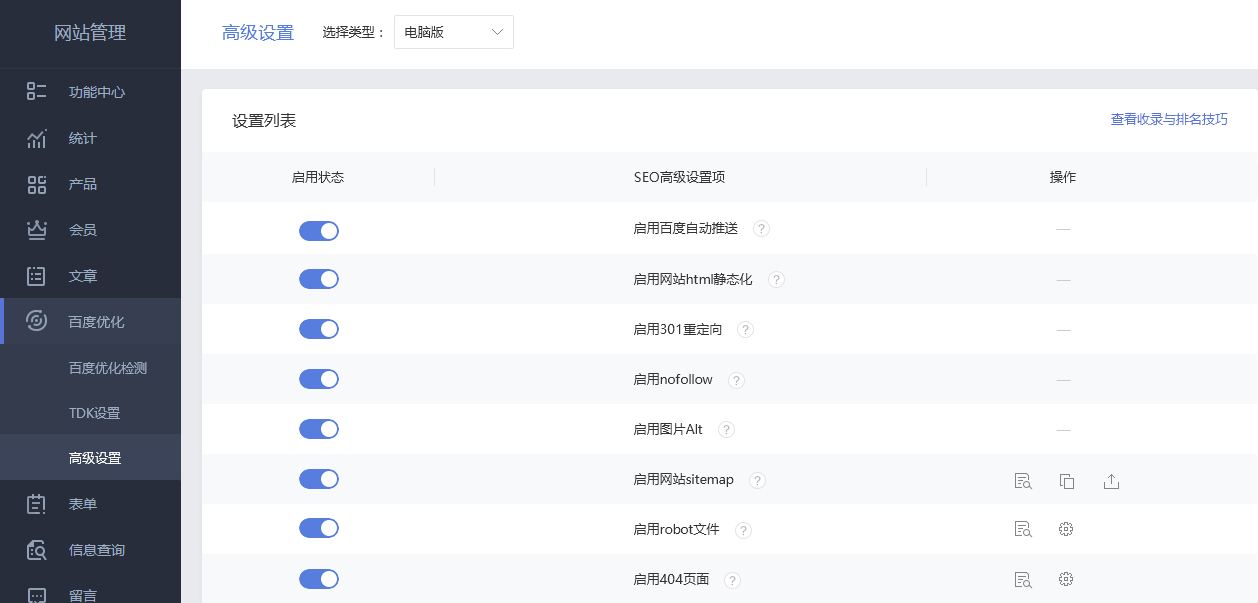Turn off the 启用图片Alt switch
The image size is (1258, 603).
tap(319, 429)
